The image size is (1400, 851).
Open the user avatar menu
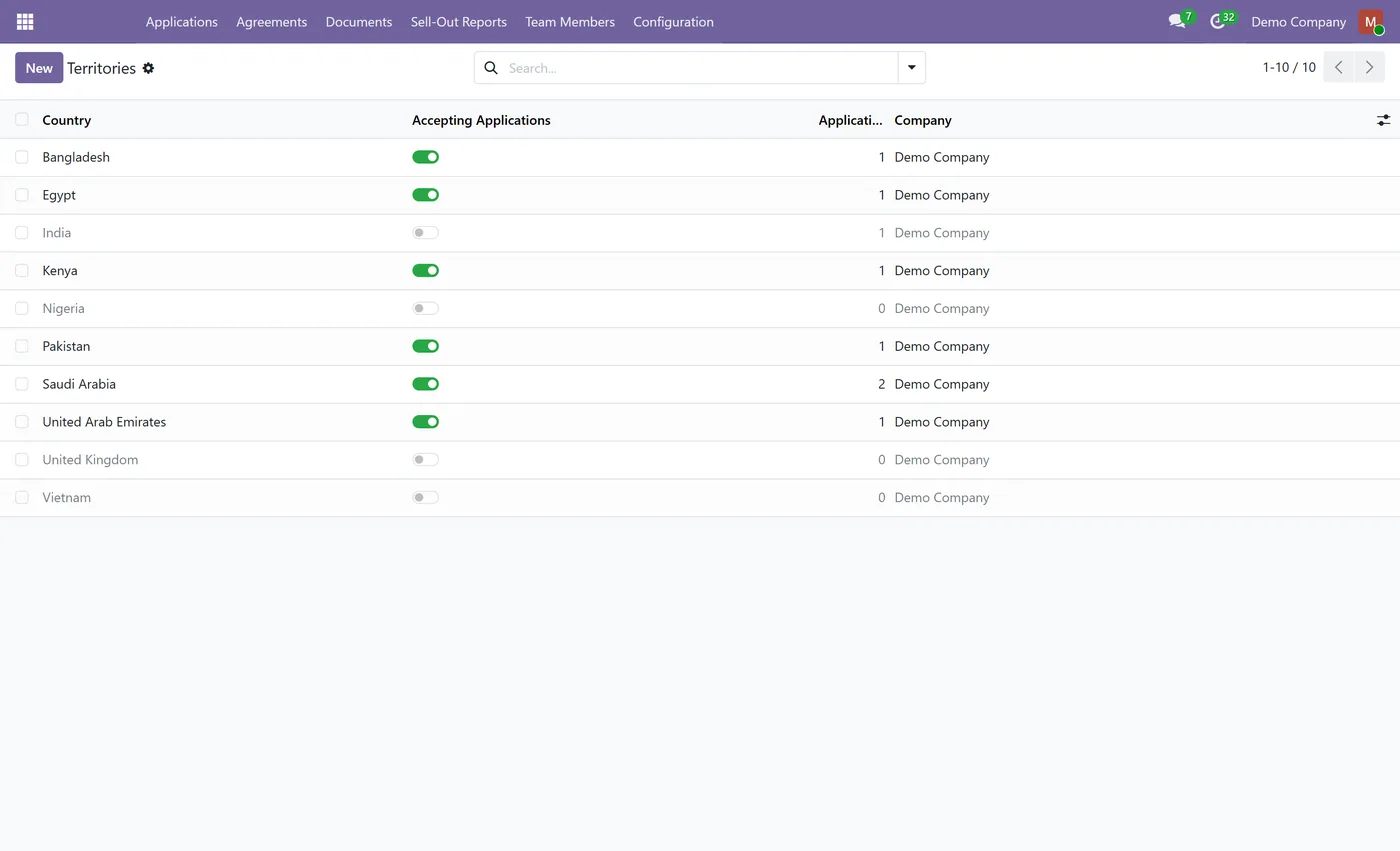(x=1371, y=21)
